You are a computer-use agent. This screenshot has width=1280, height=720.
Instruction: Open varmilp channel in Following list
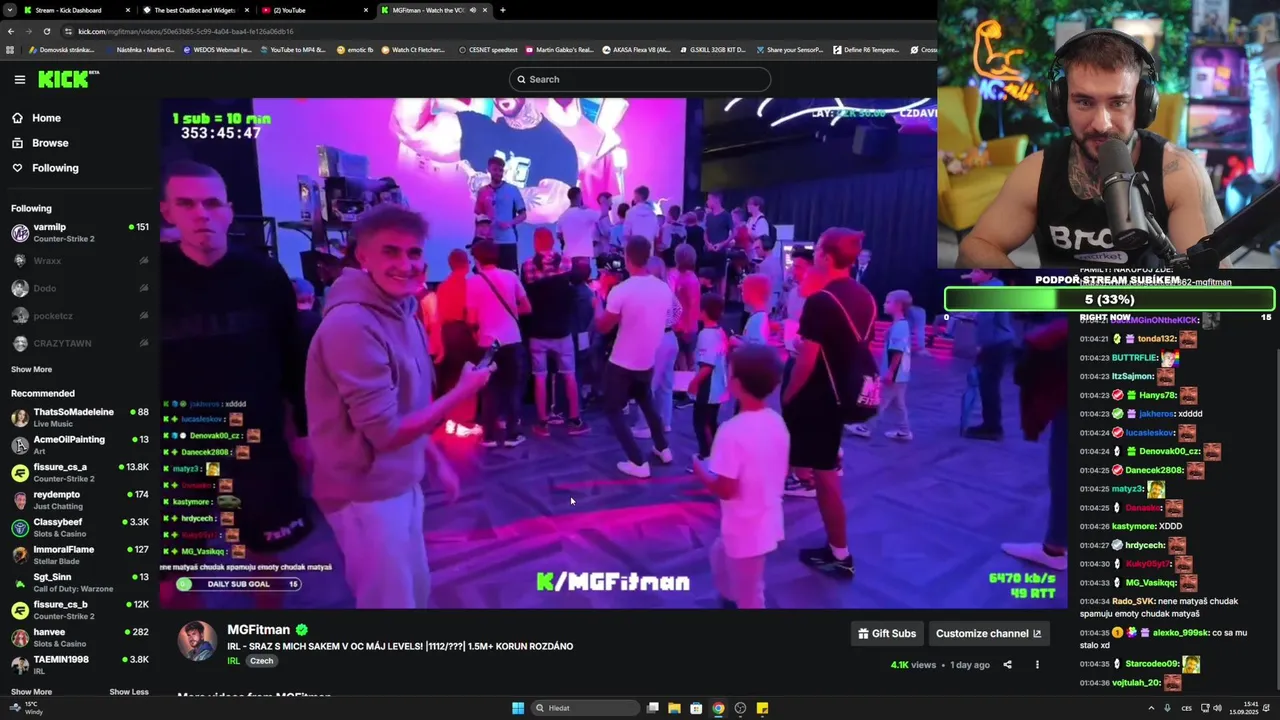pos(80,233)
